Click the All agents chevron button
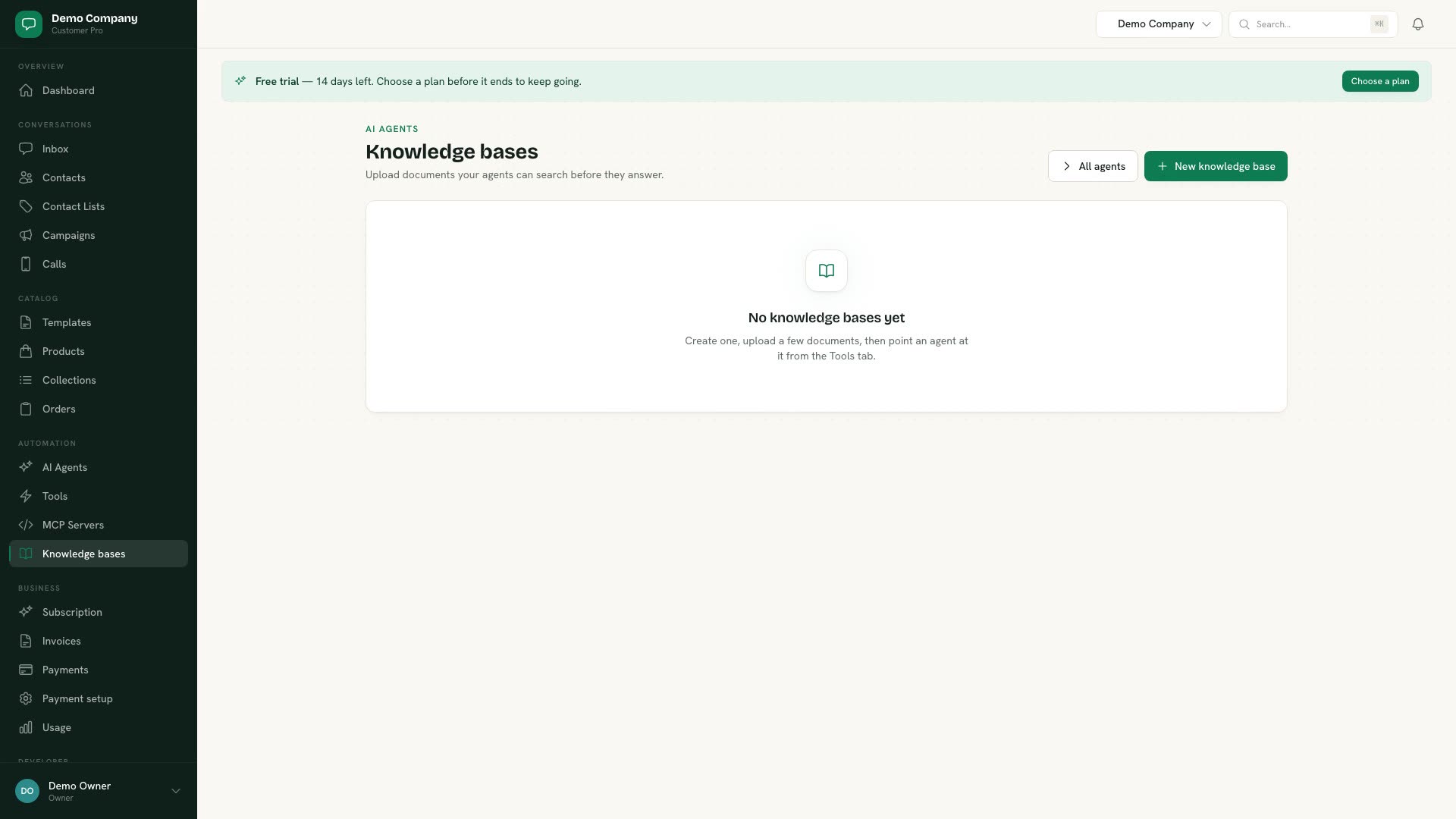 1092,166
